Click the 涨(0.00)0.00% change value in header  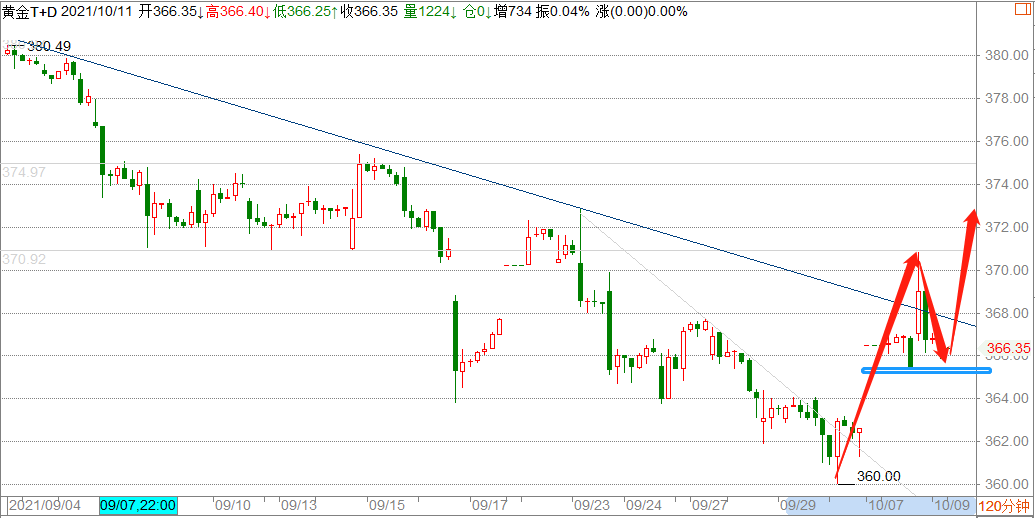tap(642, 11)
